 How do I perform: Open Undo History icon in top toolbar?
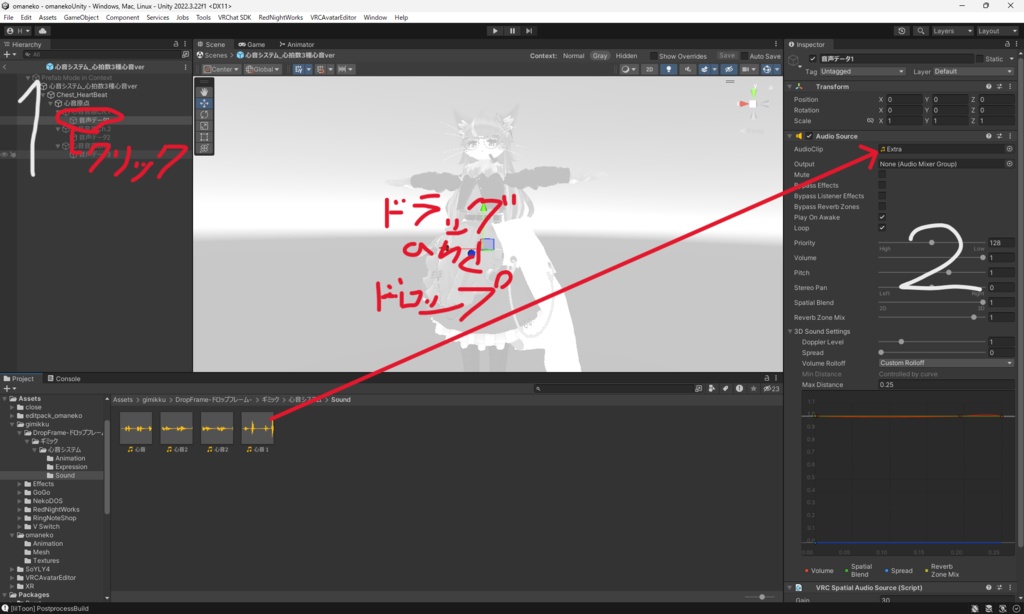point(902,31)
